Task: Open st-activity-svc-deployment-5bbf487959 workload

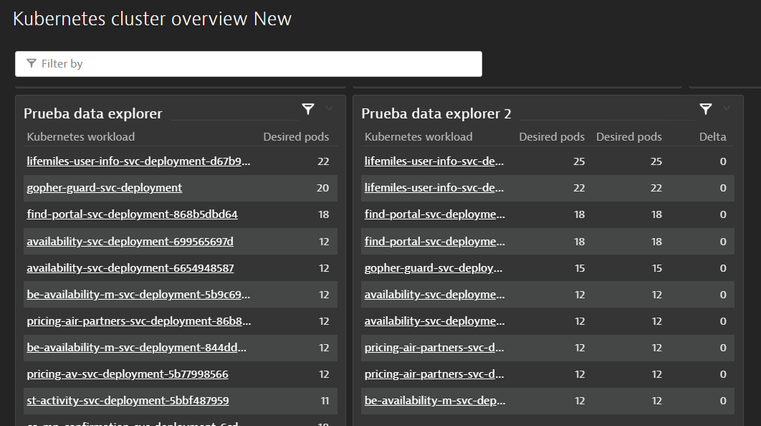Action: pos(127,401)
